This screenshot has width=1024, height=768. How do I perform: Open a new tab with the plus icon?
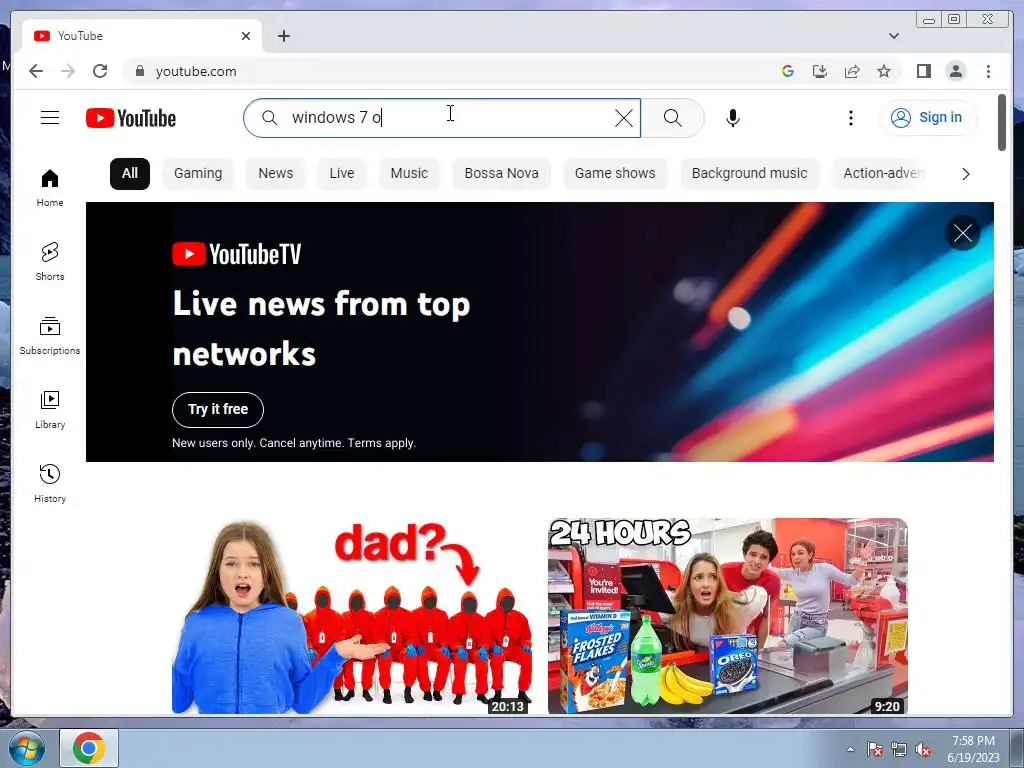tap(283, 36)
